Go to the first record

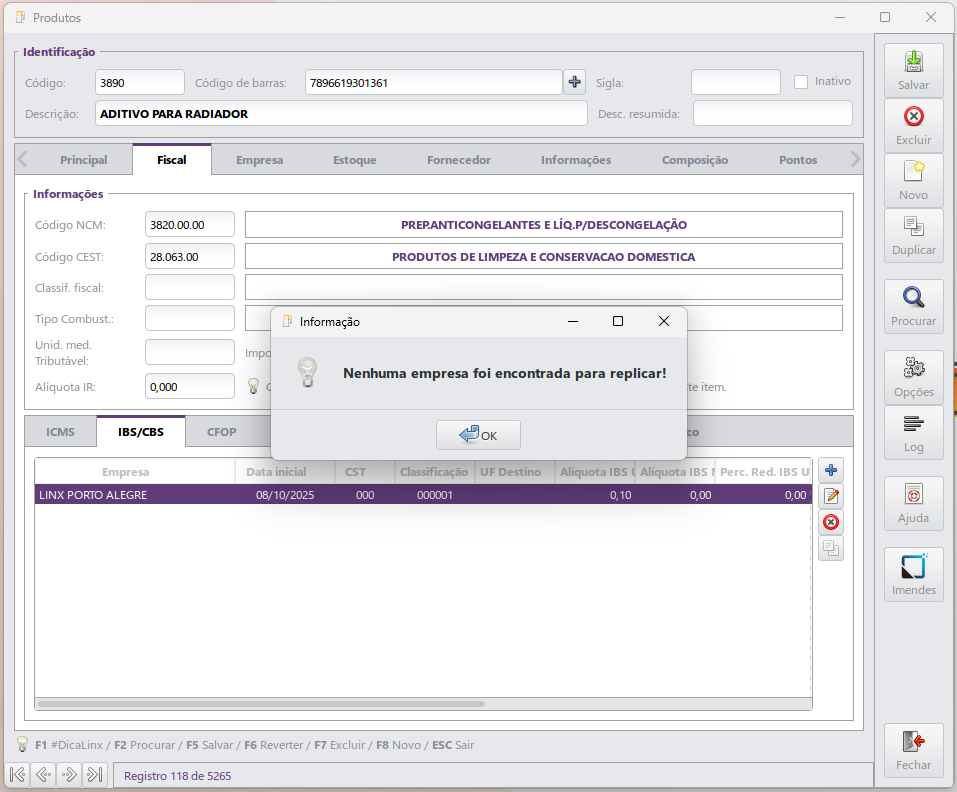(x=18, y=775)
